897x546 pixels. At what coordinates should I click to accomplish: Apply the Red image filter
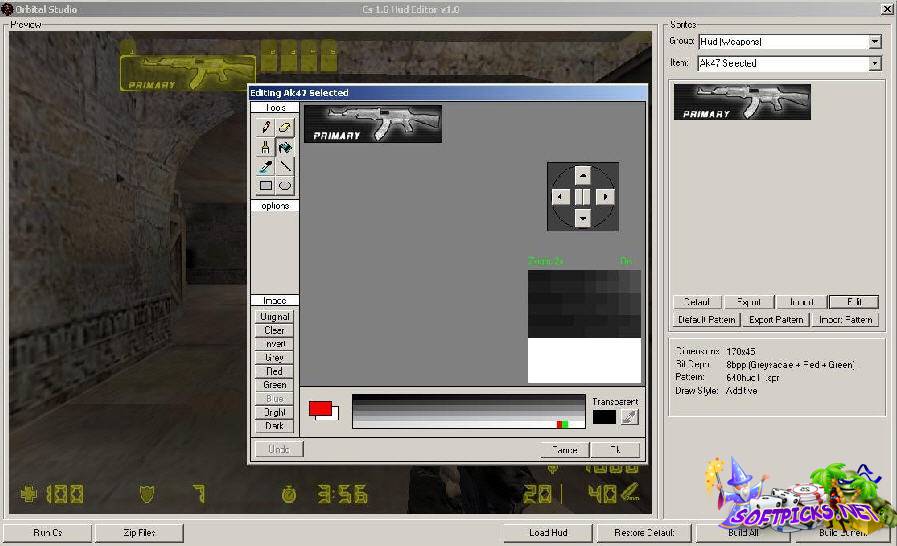point(274,371)
